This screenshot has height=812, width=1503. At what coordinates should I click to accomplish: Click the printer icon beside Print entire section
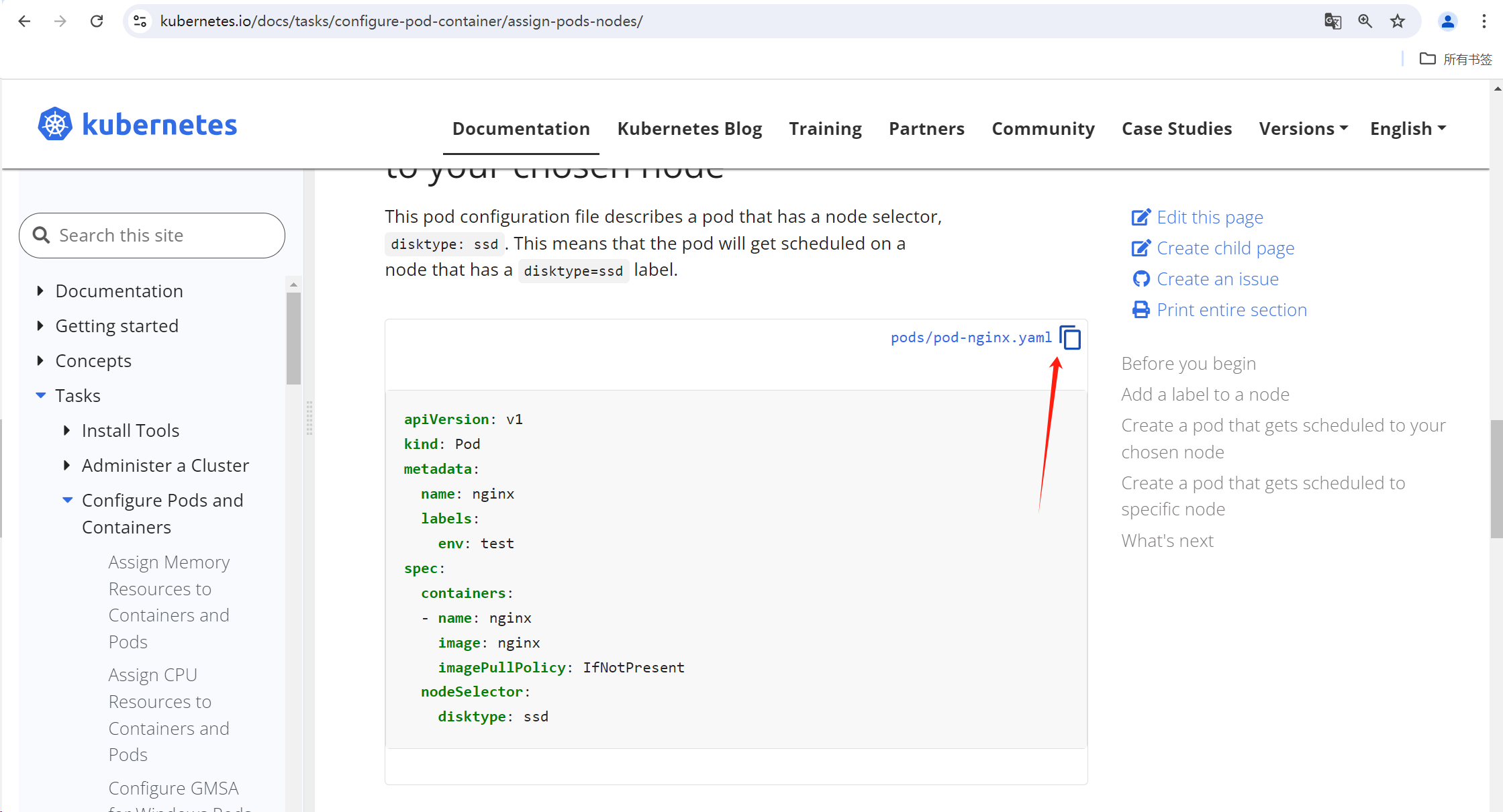click(1141, 309)
